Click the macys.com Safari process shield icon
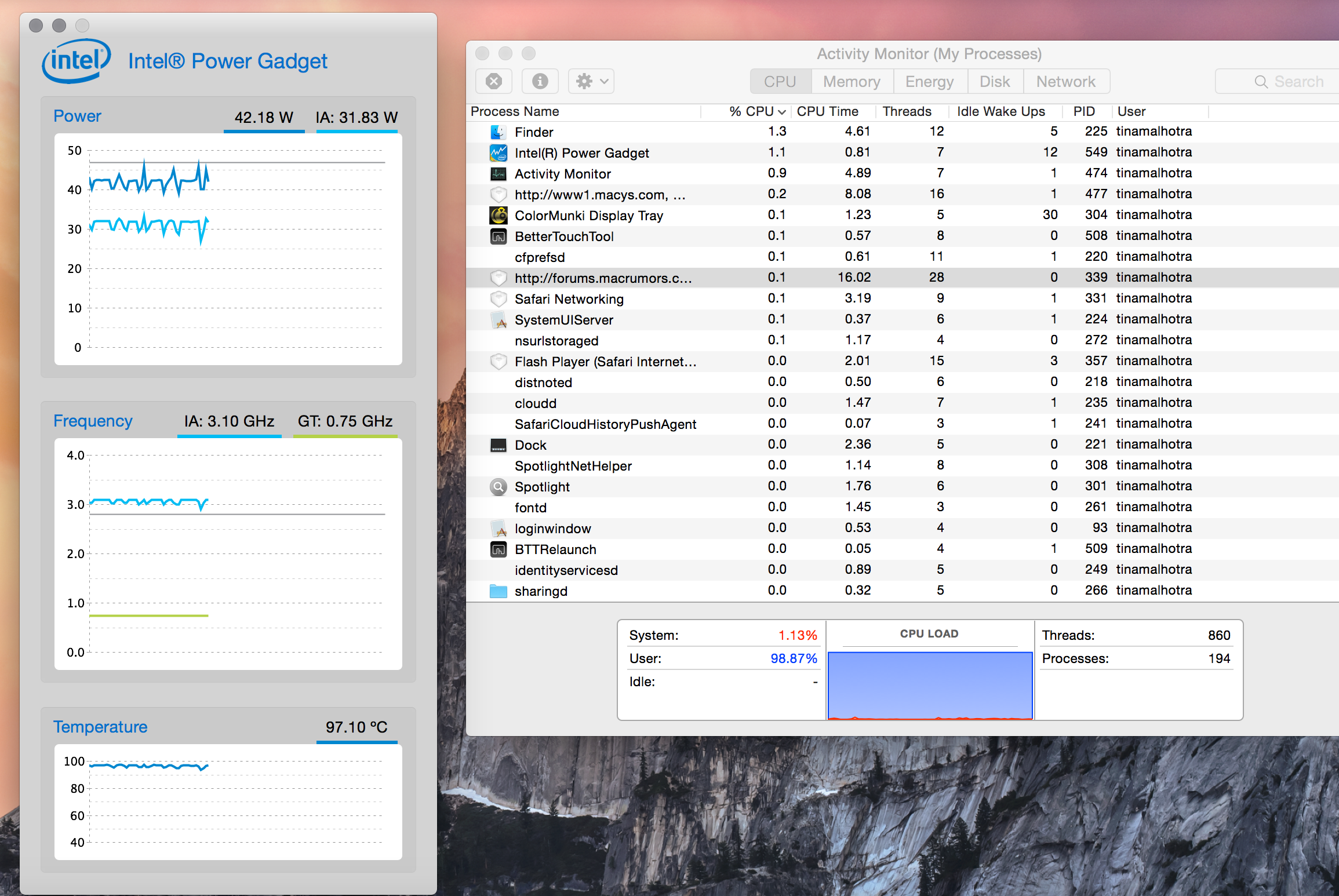Image resolution: width=1339 pixels, height=896 pixels. point(499,195)
